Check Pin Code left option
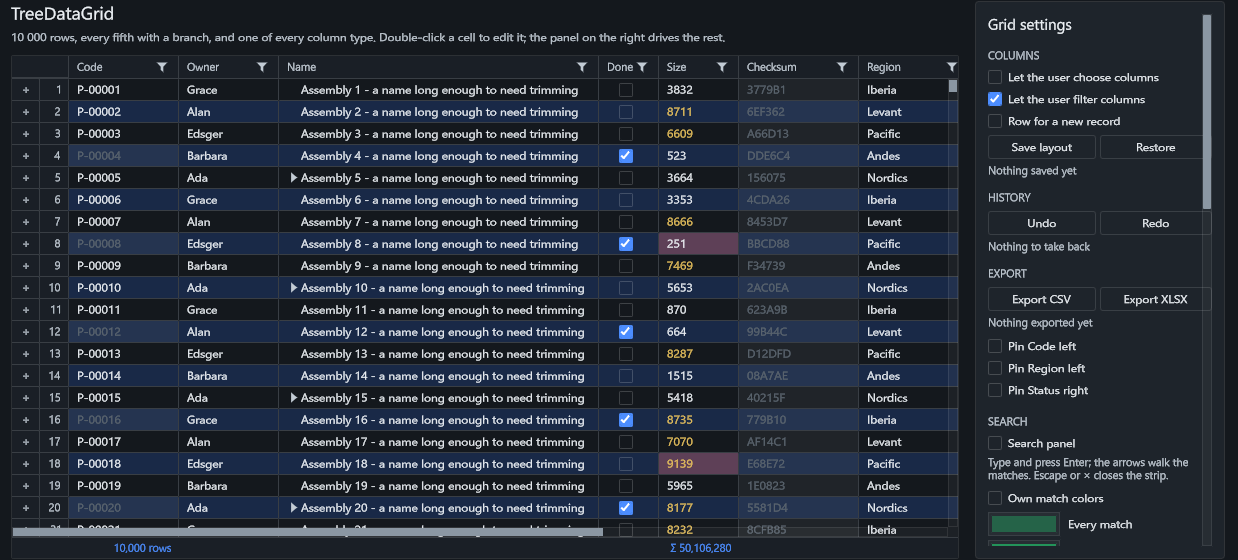 click(995, 346)
